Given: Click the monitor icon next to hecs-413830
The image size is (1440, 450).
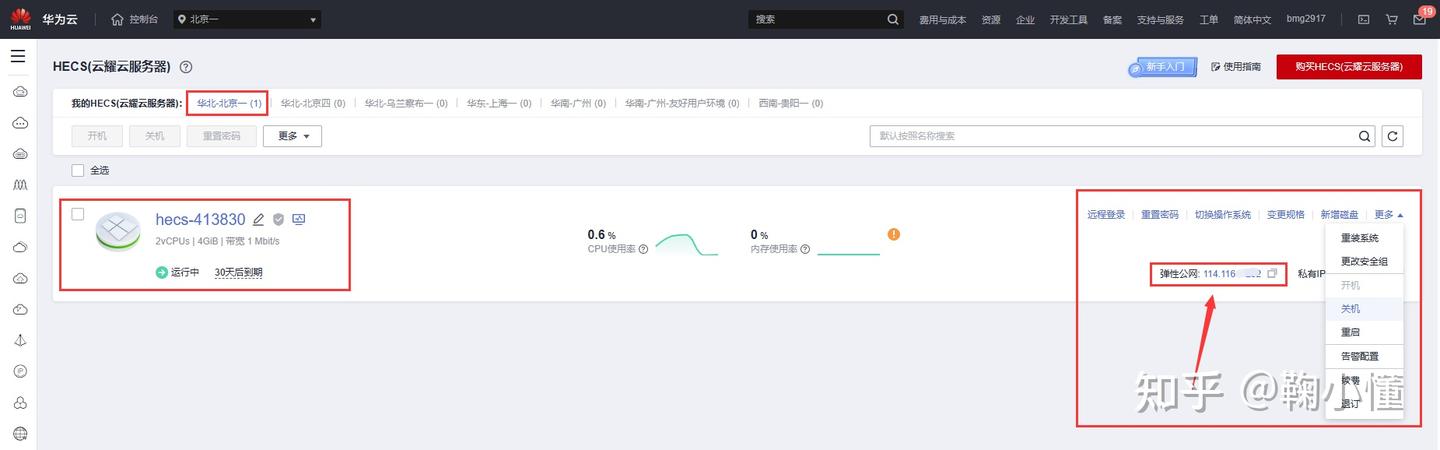Looking at the screenshot, I should pos(298,220).
